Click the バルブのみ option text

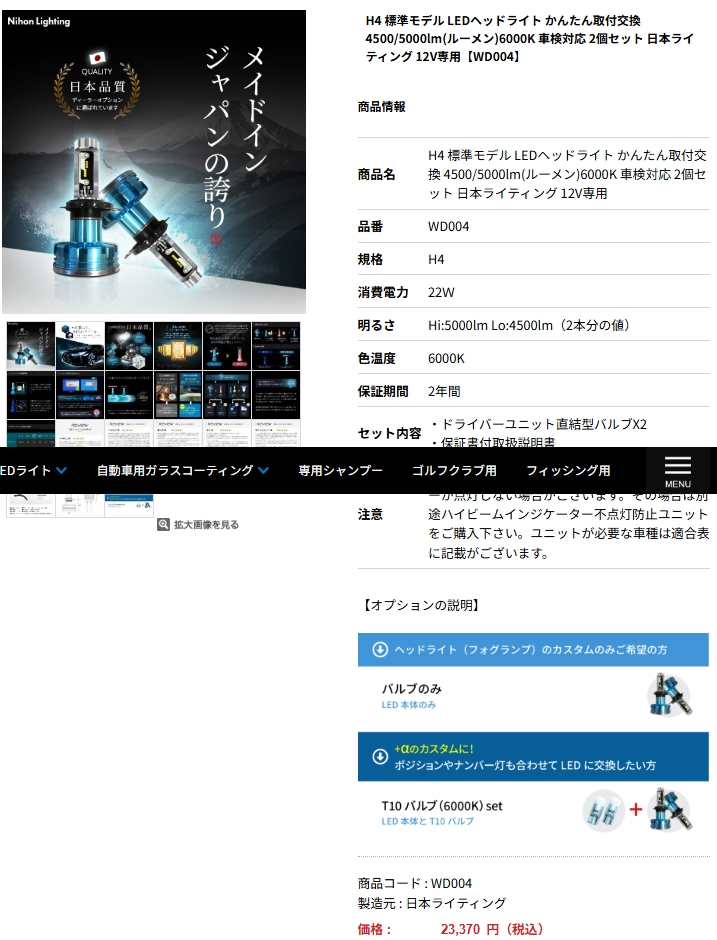pos(411,689)
